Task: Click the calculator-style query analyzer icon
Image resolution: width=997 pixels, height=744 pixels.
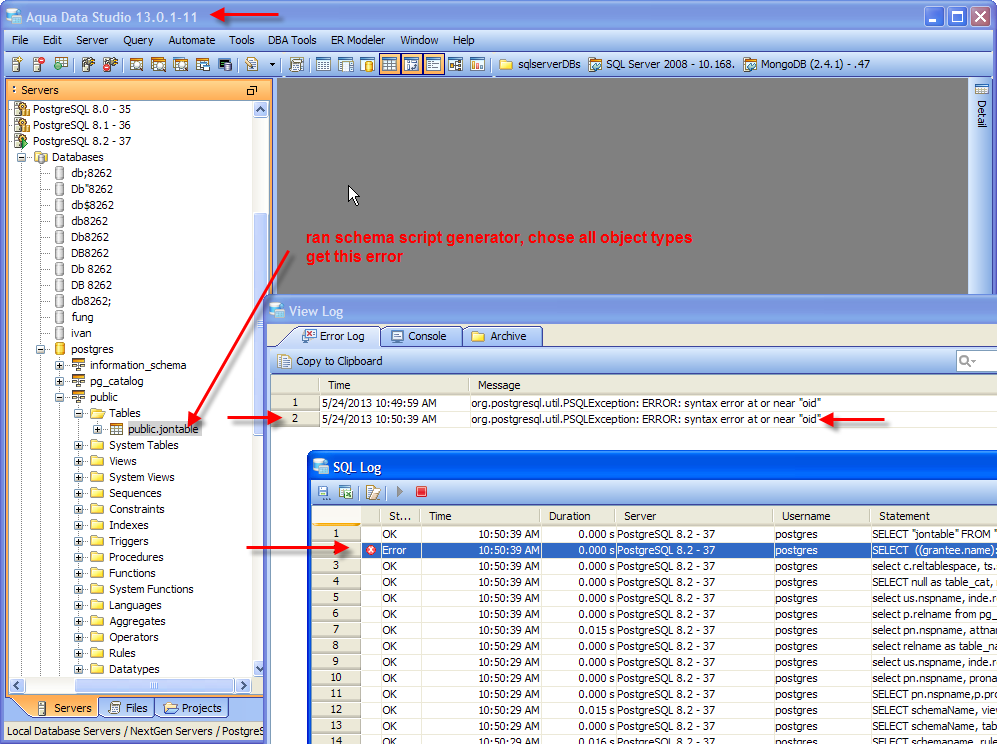Action: coord(296,64)
